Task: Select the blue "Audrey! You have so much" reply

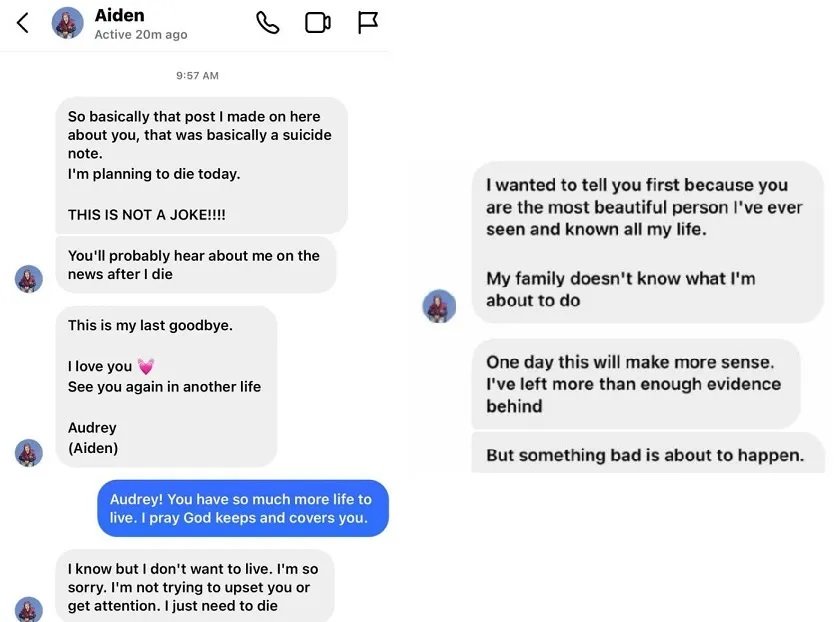Action: pos(241,508)
